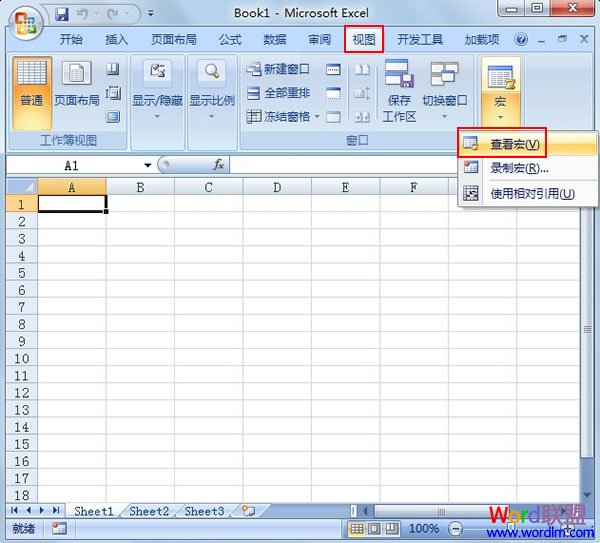Click the Select All corner button
Image resolution: width=600 pixels, height=543 pixels.
22,187
